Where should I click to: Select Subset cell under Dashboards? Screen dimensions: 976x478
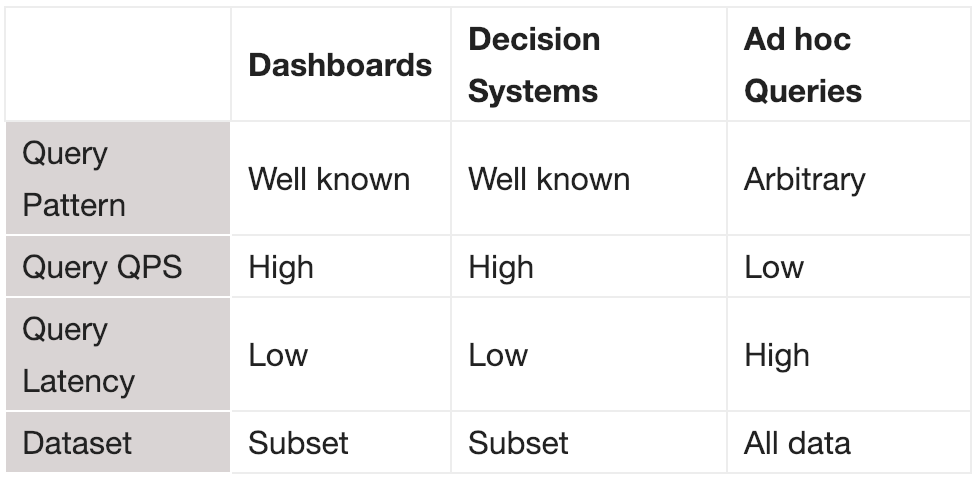pos(298,443)
